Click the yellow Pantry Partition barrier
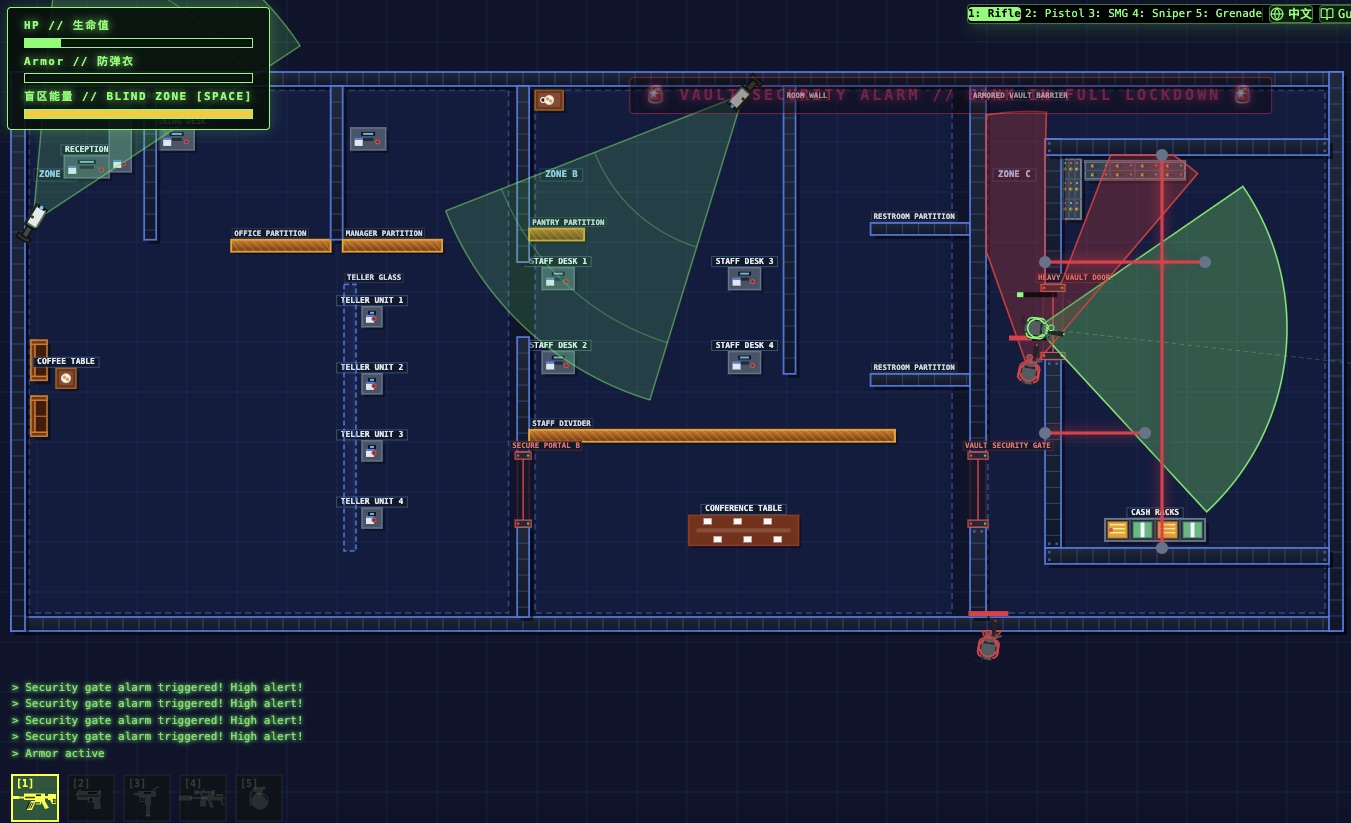 [557, 235]
